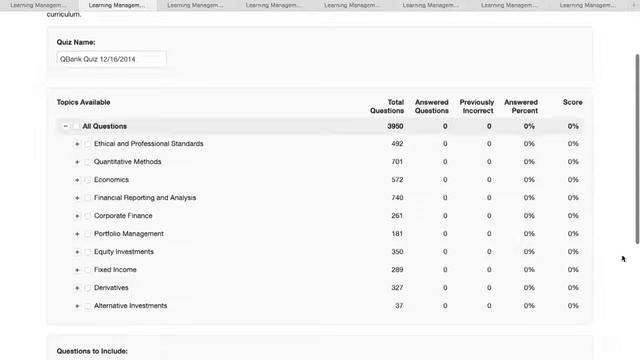This screenshot has height=360, width=640.
Task: Click total questions value 740
Action: tap(397, 198)
